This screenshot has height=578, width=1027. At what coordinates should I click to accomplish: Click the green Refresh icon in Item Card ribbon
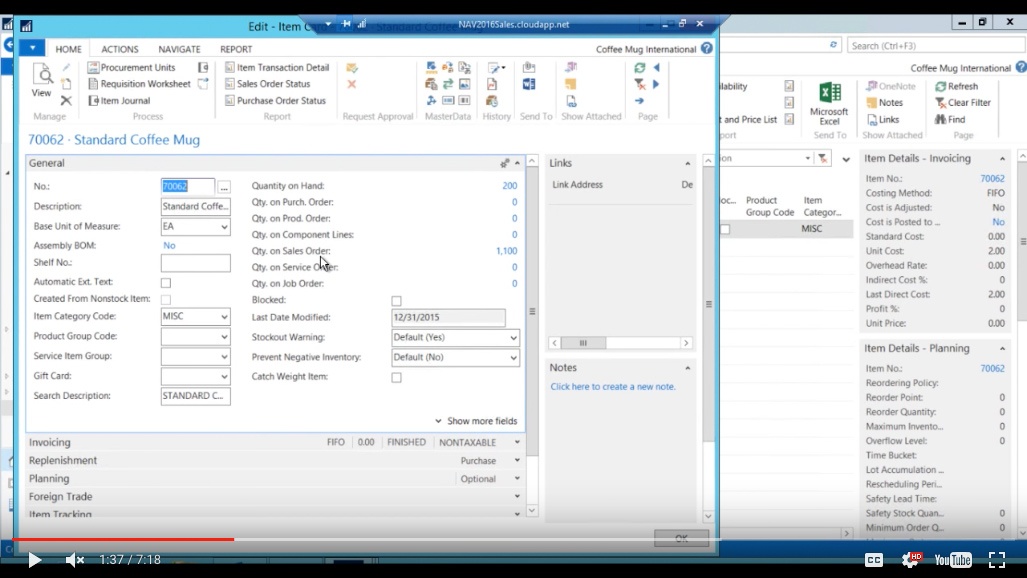640,67
